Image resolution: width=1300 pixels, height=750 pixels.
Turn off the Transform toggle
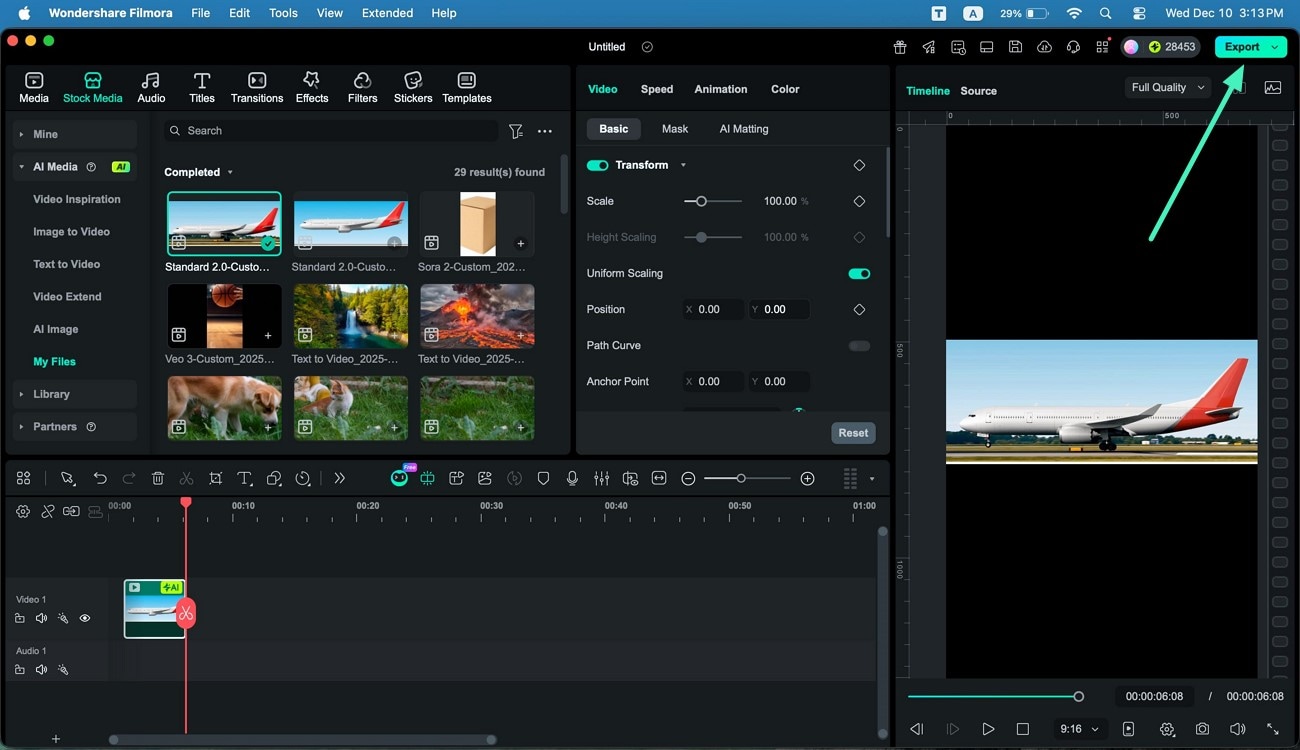click(598, 165)
